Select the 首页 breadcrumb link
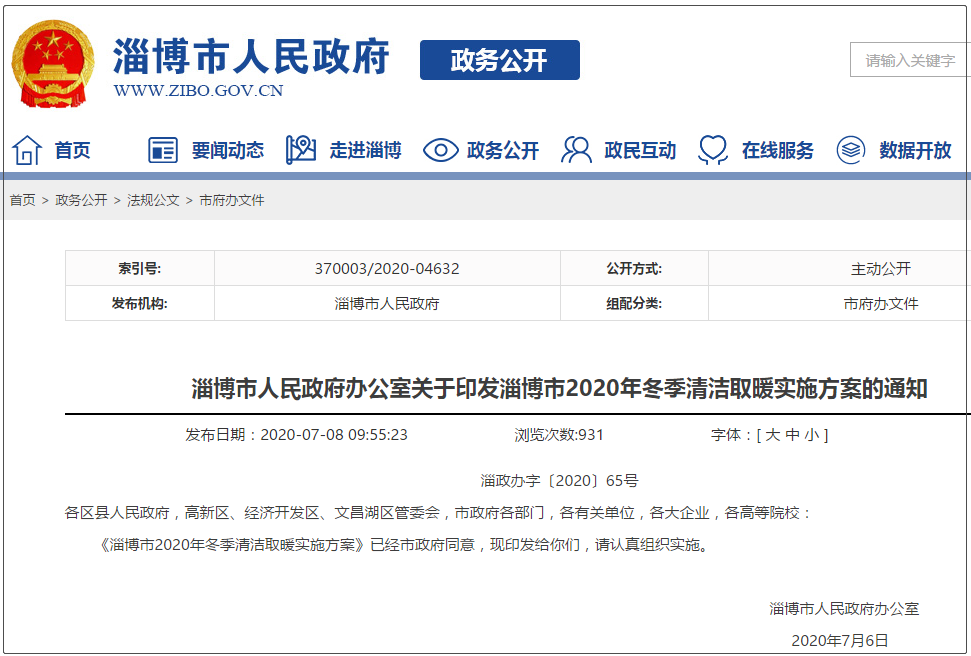The height and width of the screenshot is (656, 971). point(23,200)
